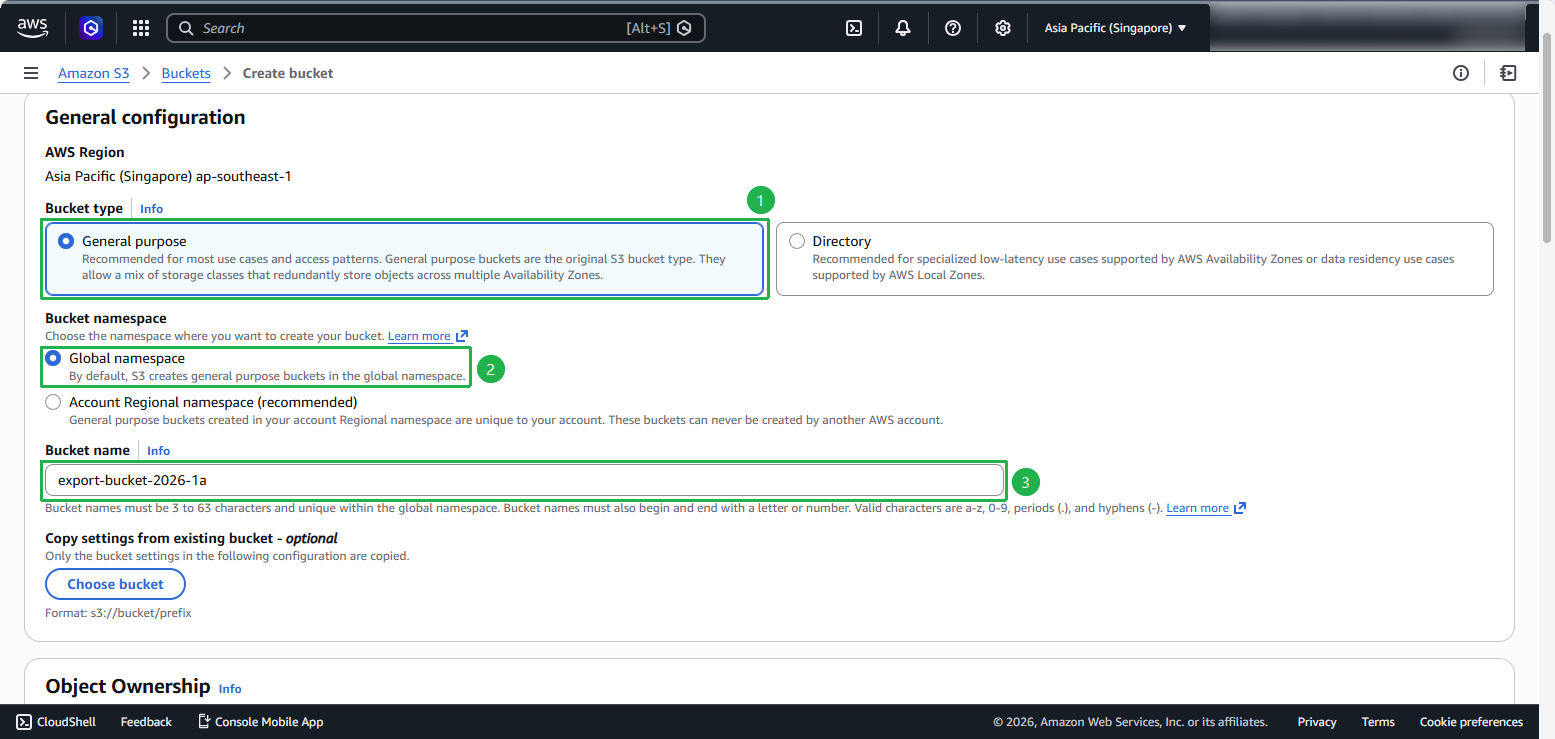
Task: Open the right-side panel icon by the info icon
Action: point(1508,73)
